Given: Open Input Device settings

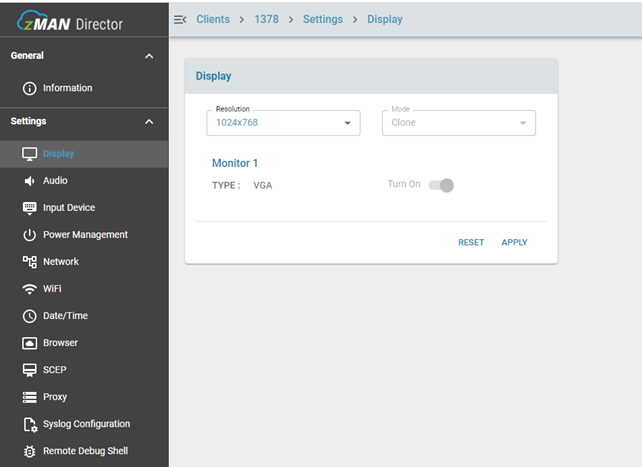Looking at the screenshot, I should tap(84, 208).
